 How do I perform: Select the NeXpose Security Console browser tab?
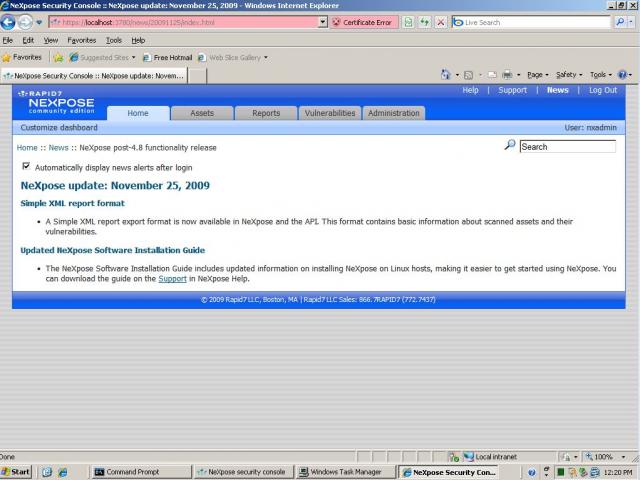tap(94, 76)
